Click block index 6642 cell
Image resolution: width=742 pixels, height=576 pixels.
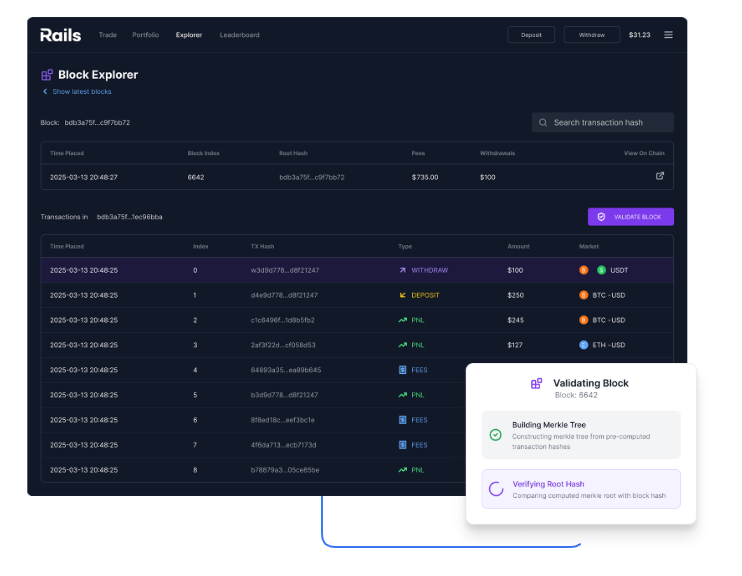[x=196, y=177]
